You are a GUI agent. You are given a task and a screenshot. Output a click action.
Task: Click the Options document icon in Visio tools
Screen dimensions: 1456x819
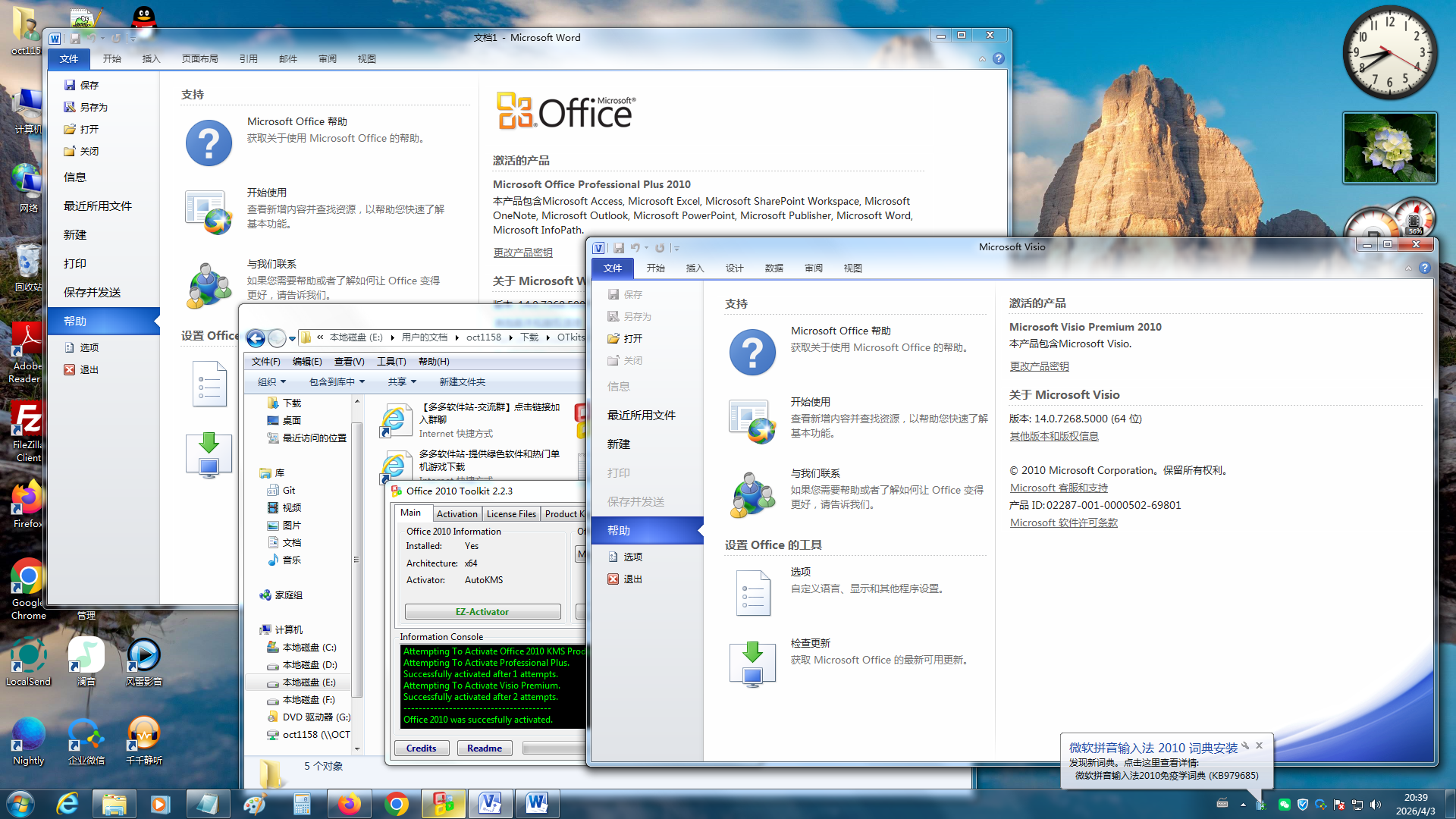753,593
